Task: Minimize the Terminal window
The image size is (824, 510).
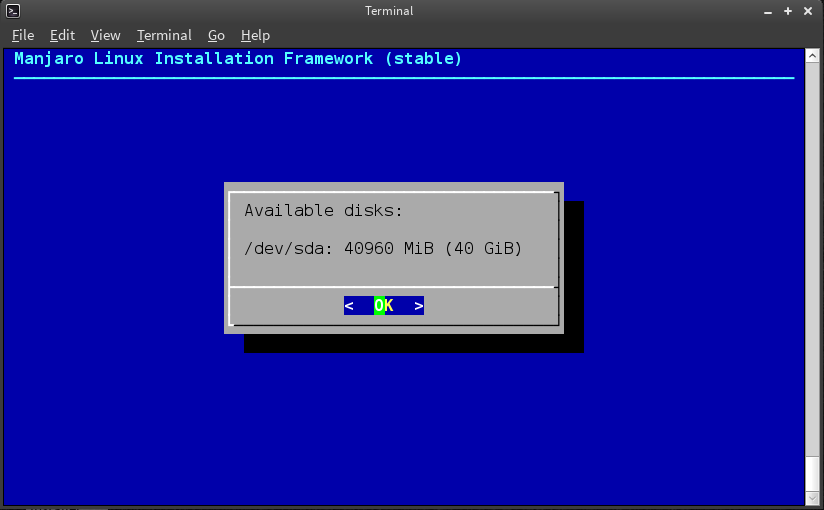Action: [768, 11]
